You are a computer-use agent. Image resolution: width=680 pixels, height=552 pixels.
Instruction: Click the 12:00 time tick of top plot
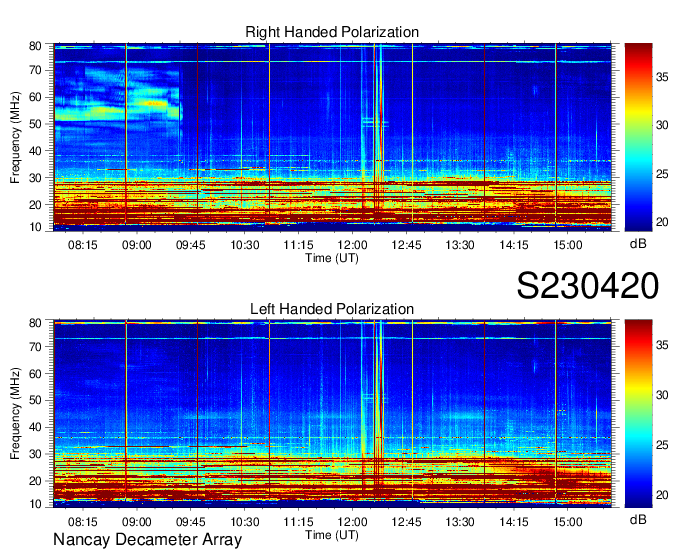[353, 245]
